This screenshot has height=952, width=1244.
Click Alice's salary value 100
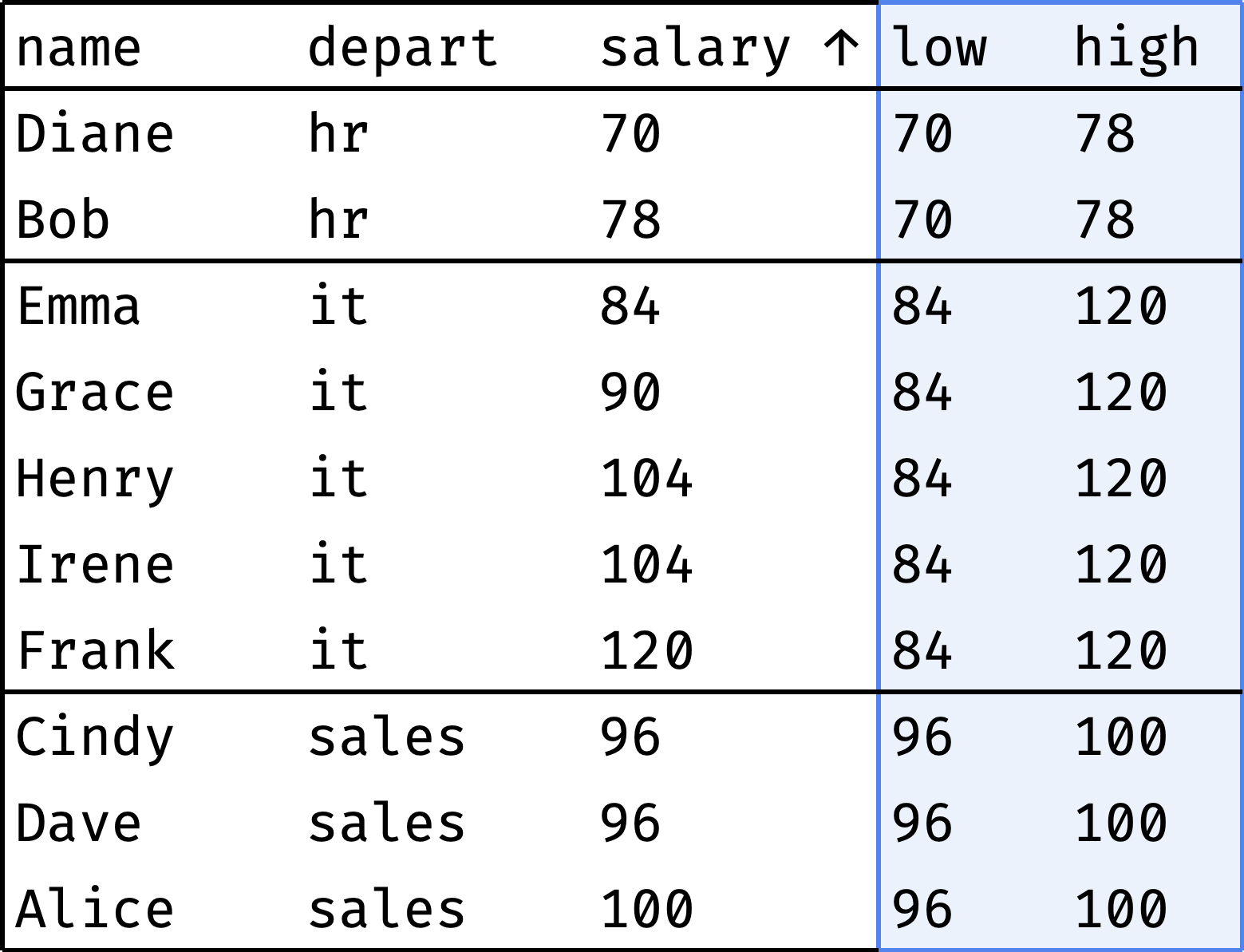646,909
